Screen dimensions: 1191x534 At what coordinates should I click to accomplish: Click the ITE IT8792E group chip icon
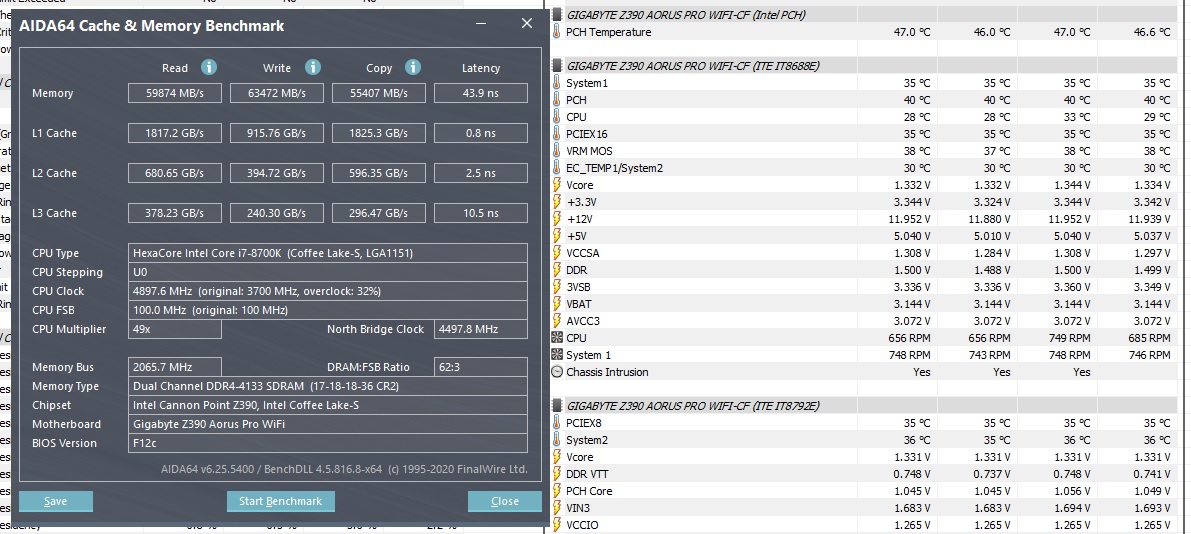click(x=557, y=406)
